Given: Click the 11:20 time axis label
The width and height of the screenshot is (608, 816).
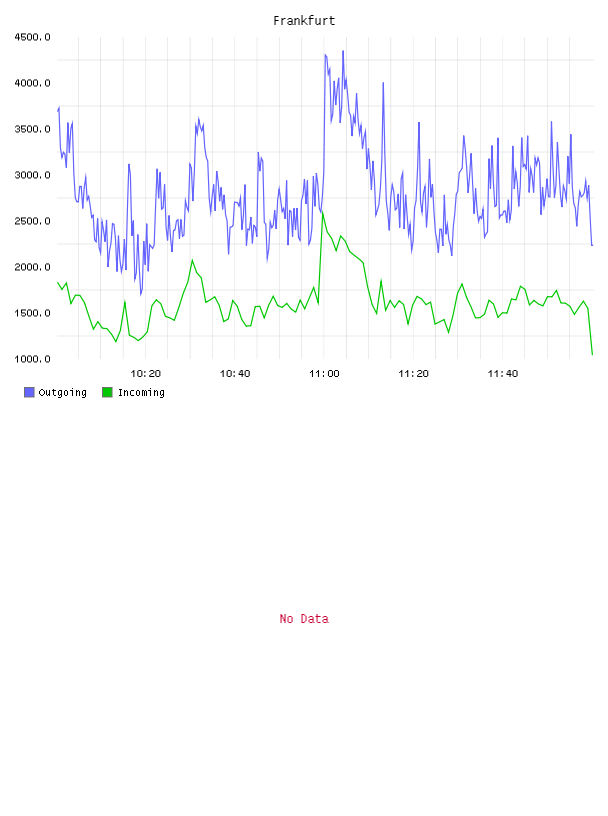Looking at the screenshot, I should click(x=413, y=374).
